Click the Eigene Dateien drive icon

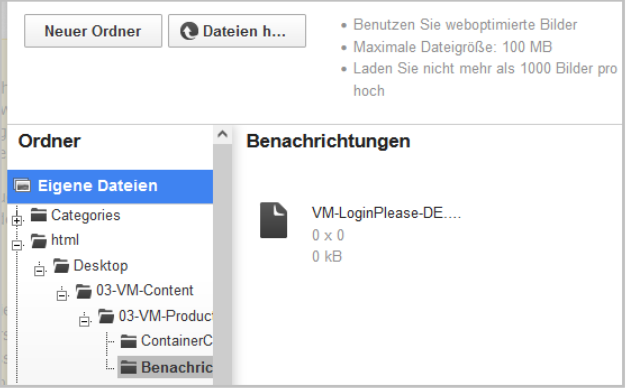(22, 186)
